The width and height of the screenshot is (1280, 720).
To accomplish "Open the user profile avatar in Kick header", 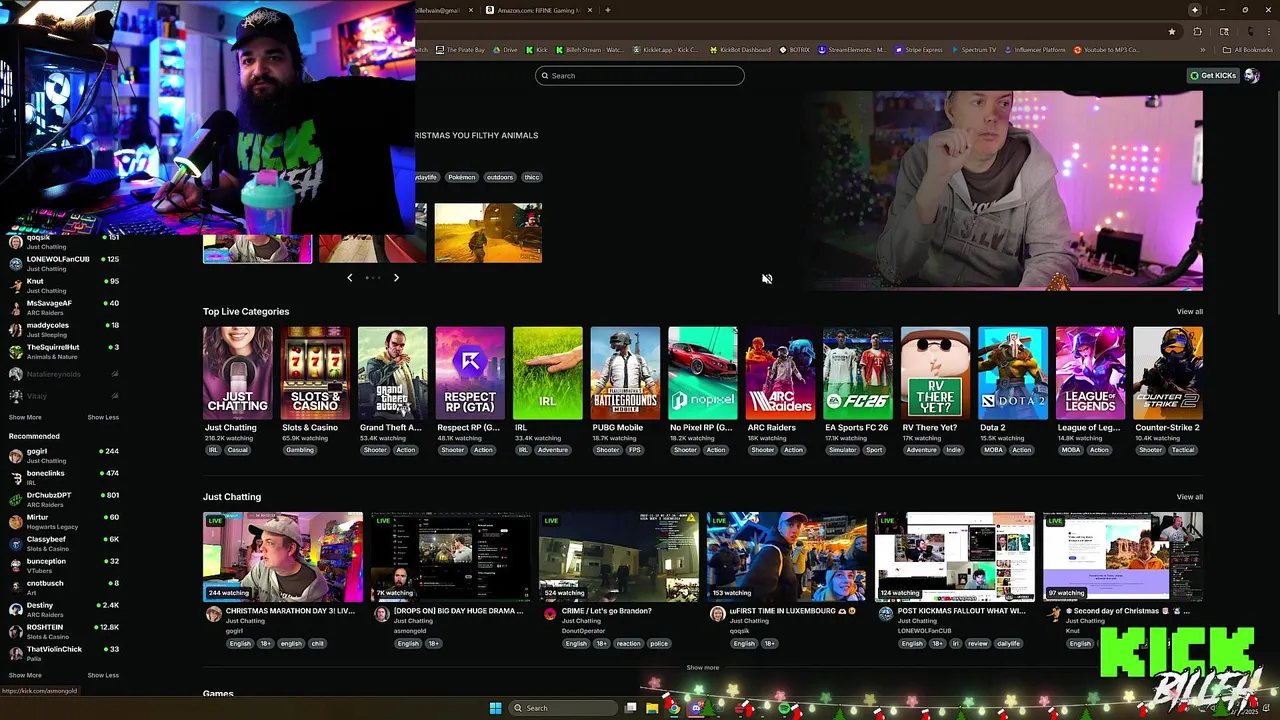I will coord(1252,76).
